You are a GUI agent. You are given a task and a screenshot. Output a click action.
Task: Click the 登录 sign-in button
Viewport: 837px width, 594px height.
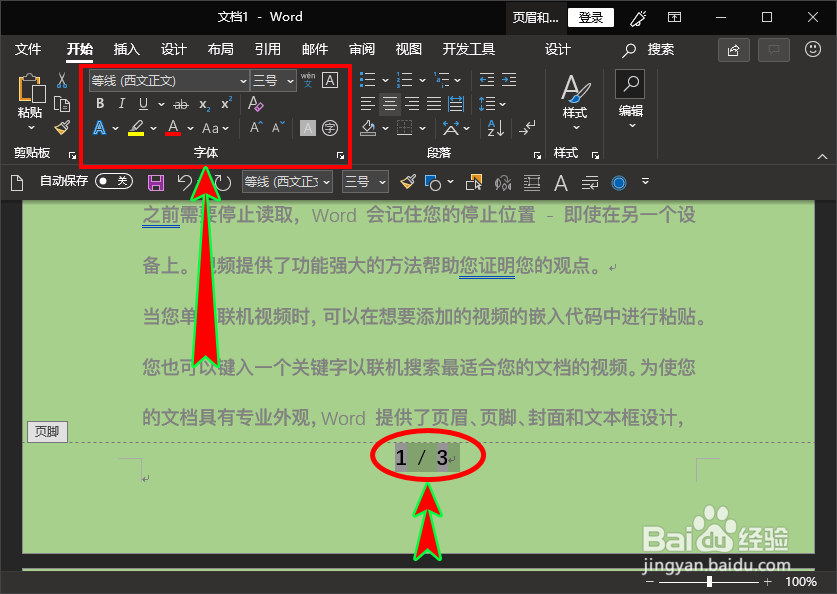point(591,18)
